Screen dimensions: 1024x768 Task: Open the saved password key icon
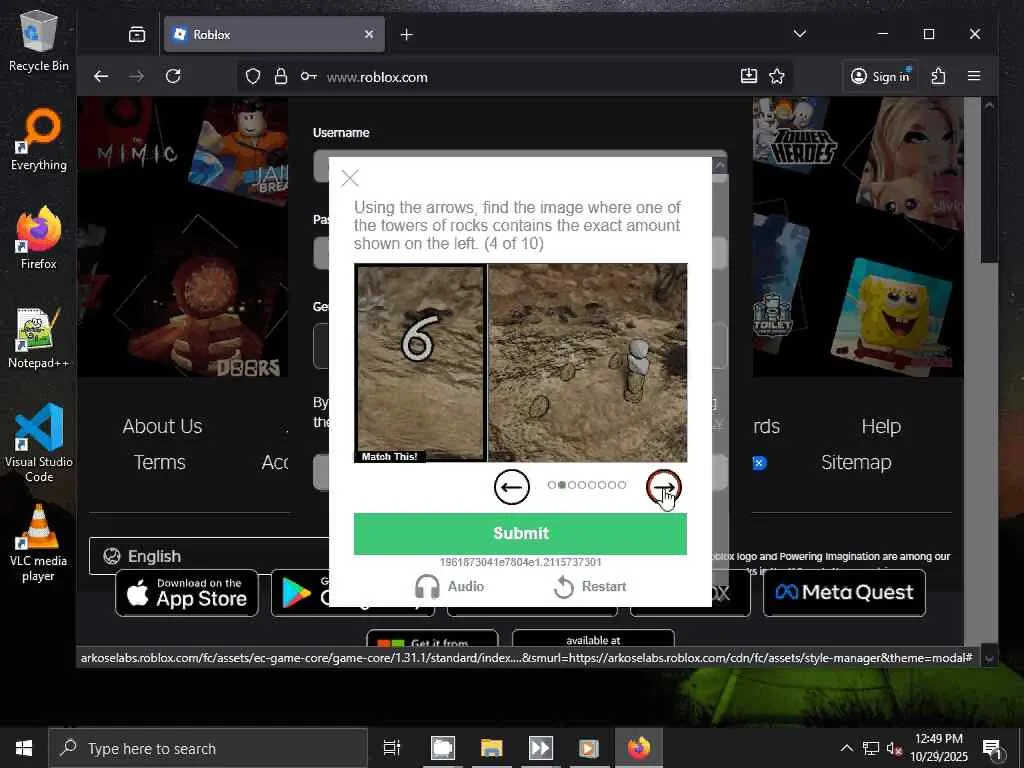point(308,76)
